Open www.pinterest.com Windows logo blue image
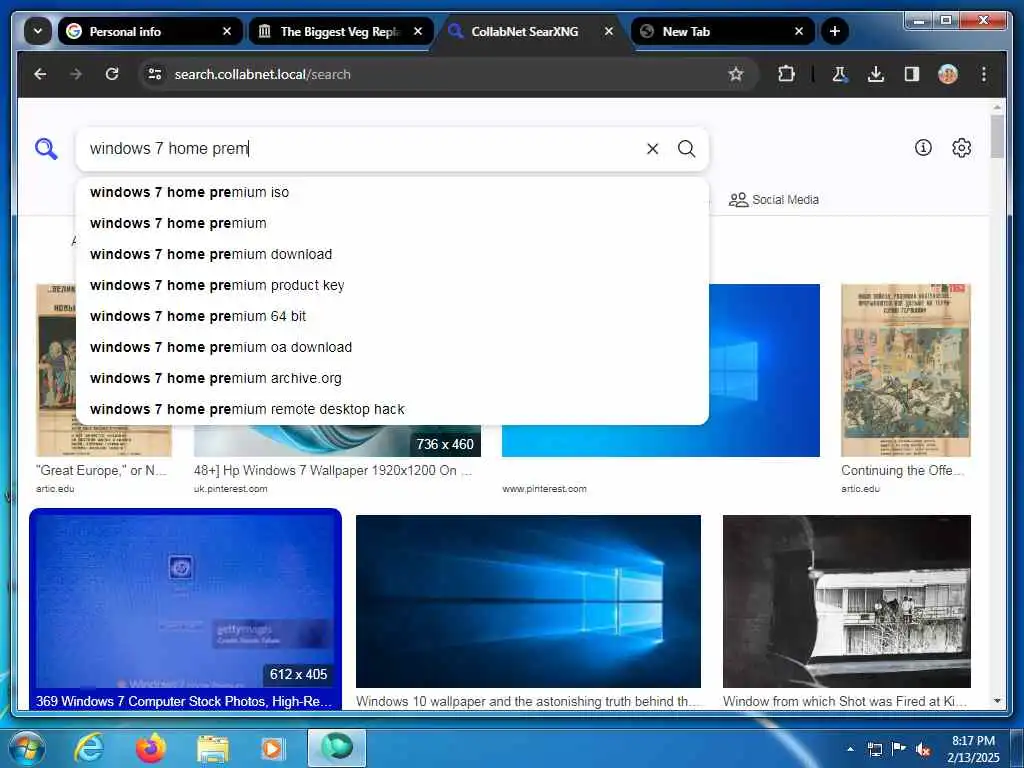 (764, 370)
